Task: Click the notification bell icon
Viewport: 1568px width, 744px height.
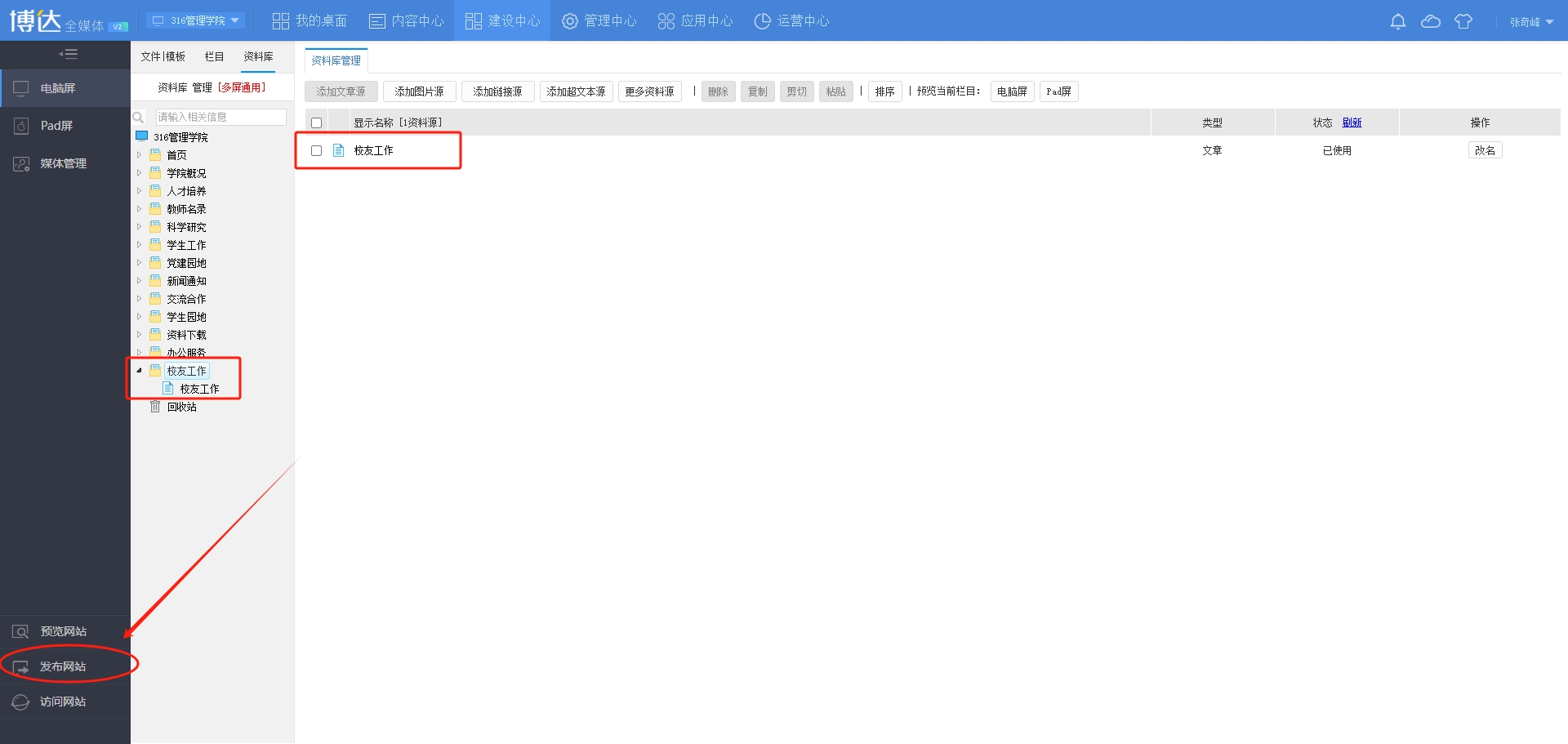Action: (1397, 21)
